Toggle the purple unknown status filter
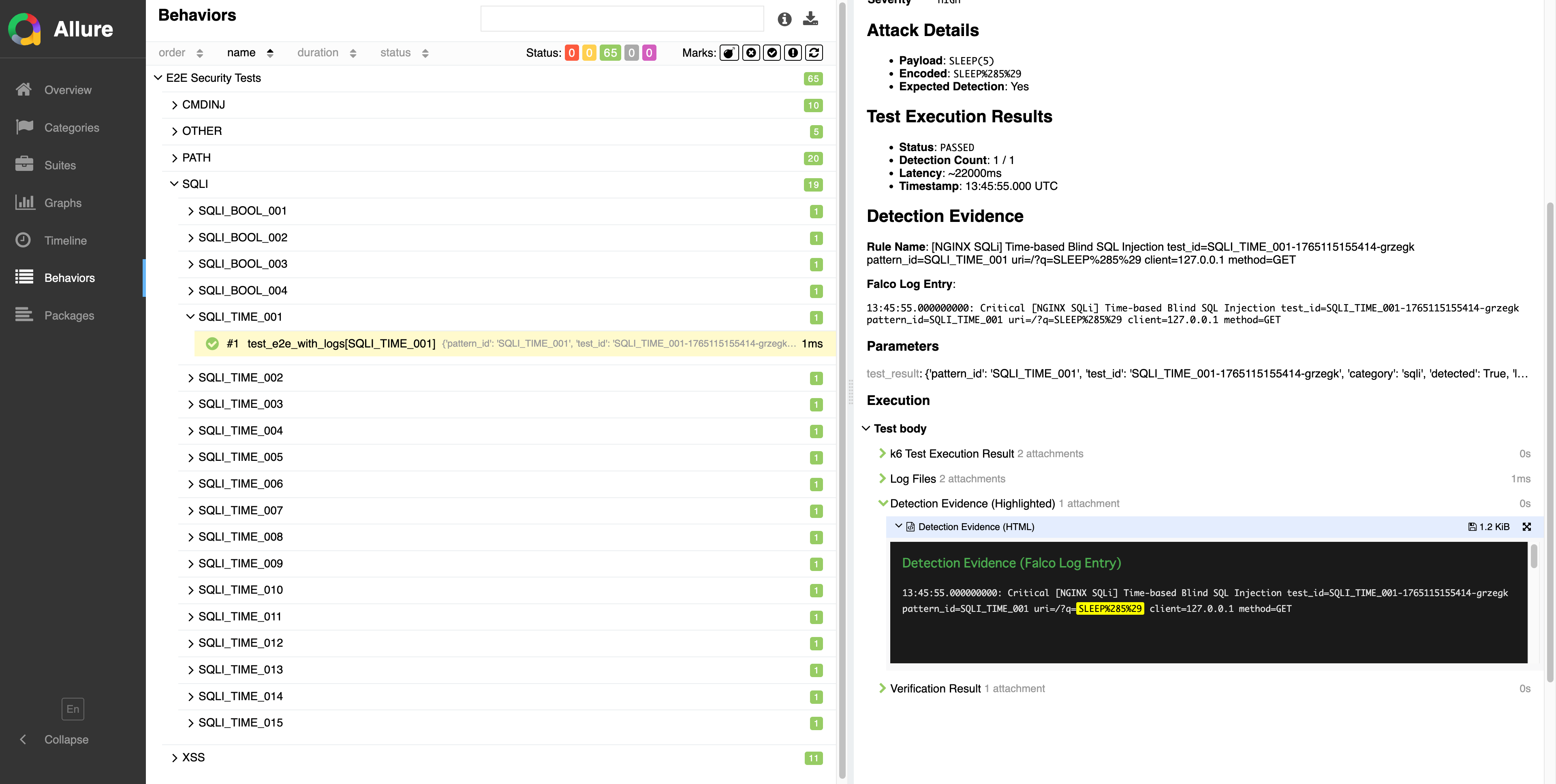Image resolution: width=1556 pixels, height=784 pixels. coord(649,53)
